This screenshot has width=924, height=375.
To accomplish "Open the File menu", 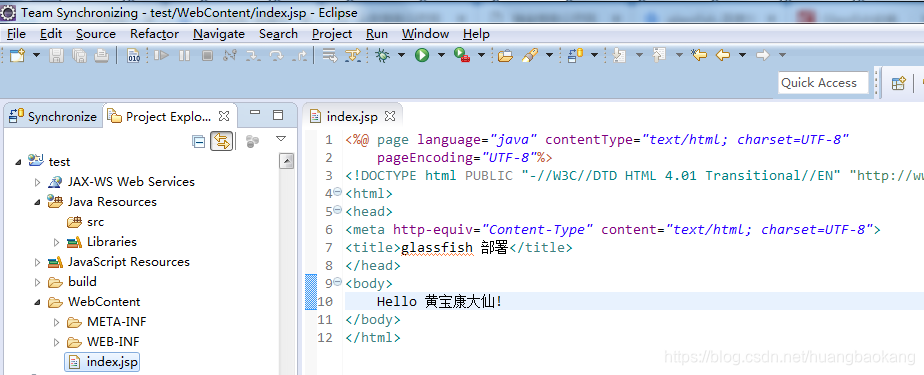I will pos(16,34).
